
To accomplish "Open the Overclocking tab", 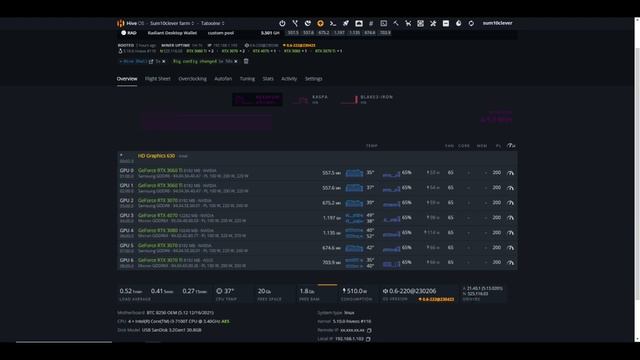I will (x=192, y=79).
